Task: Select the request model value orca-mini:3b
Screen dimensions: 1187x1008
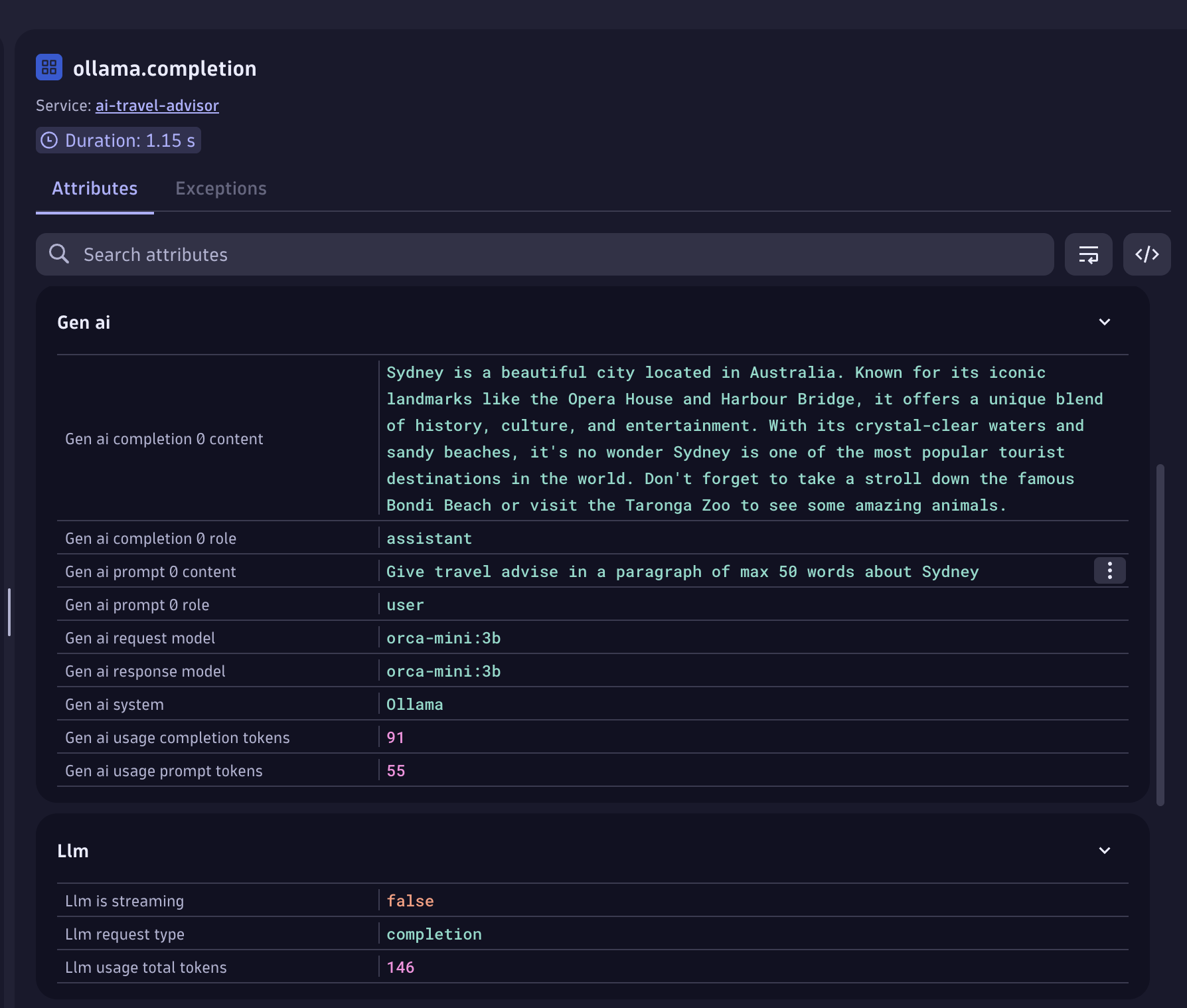Action: click(x=443, y=638)
